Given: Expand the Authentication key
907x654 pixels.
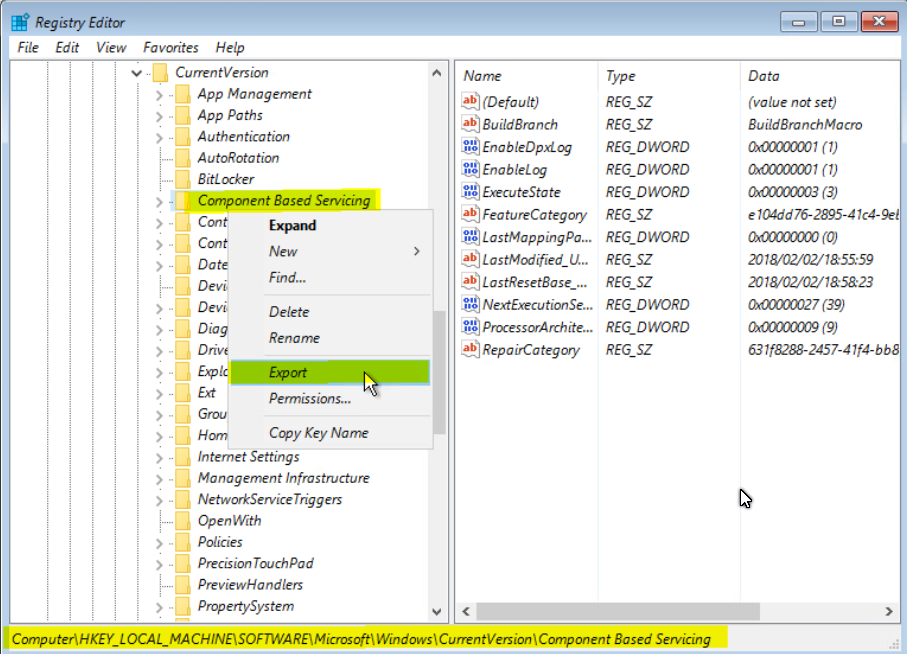Looking at the screenshot, I should pyautogui.click(x=159, y=138).
